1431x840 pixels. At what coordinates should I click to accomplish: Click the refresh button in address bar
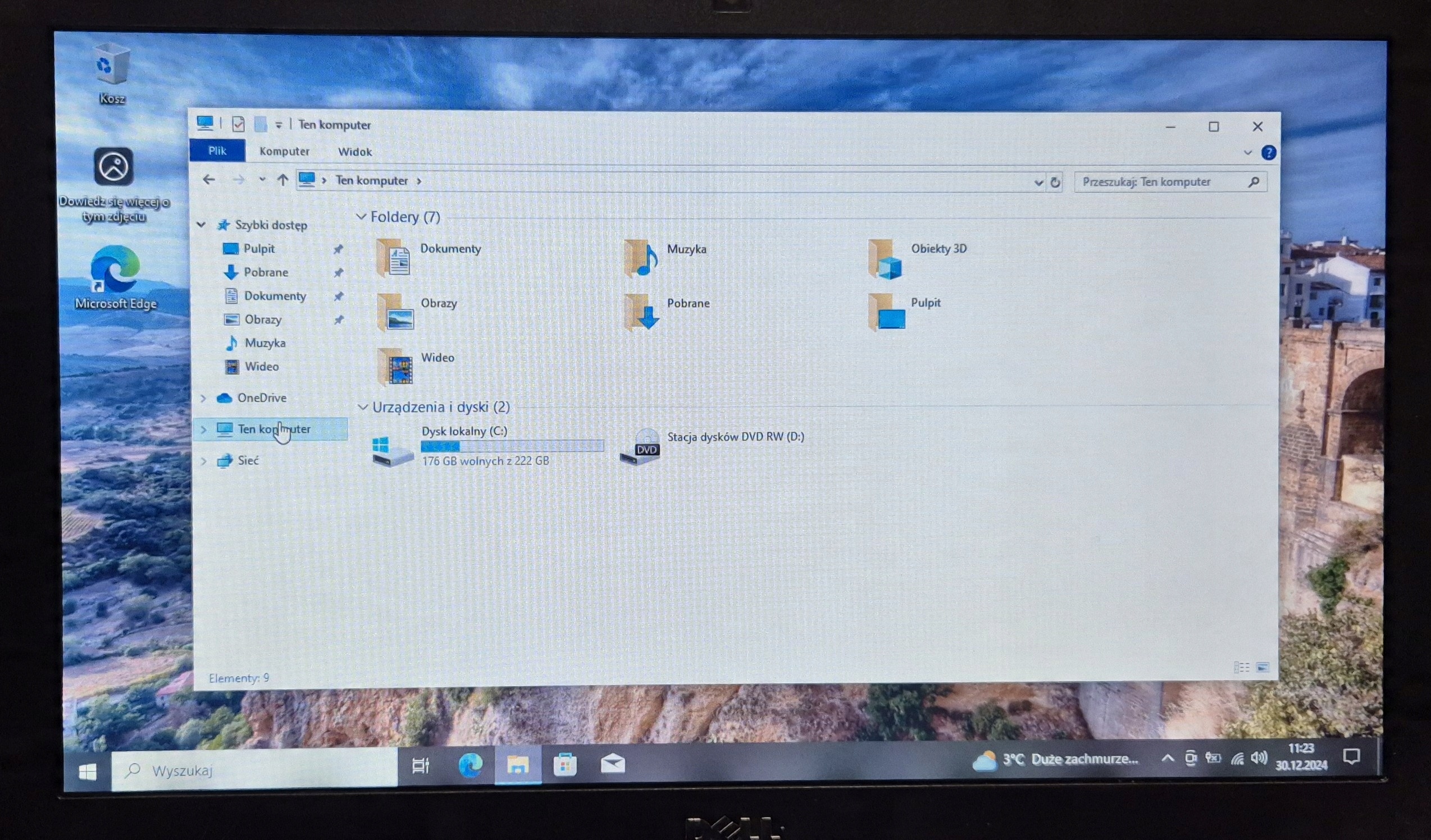1055,182
